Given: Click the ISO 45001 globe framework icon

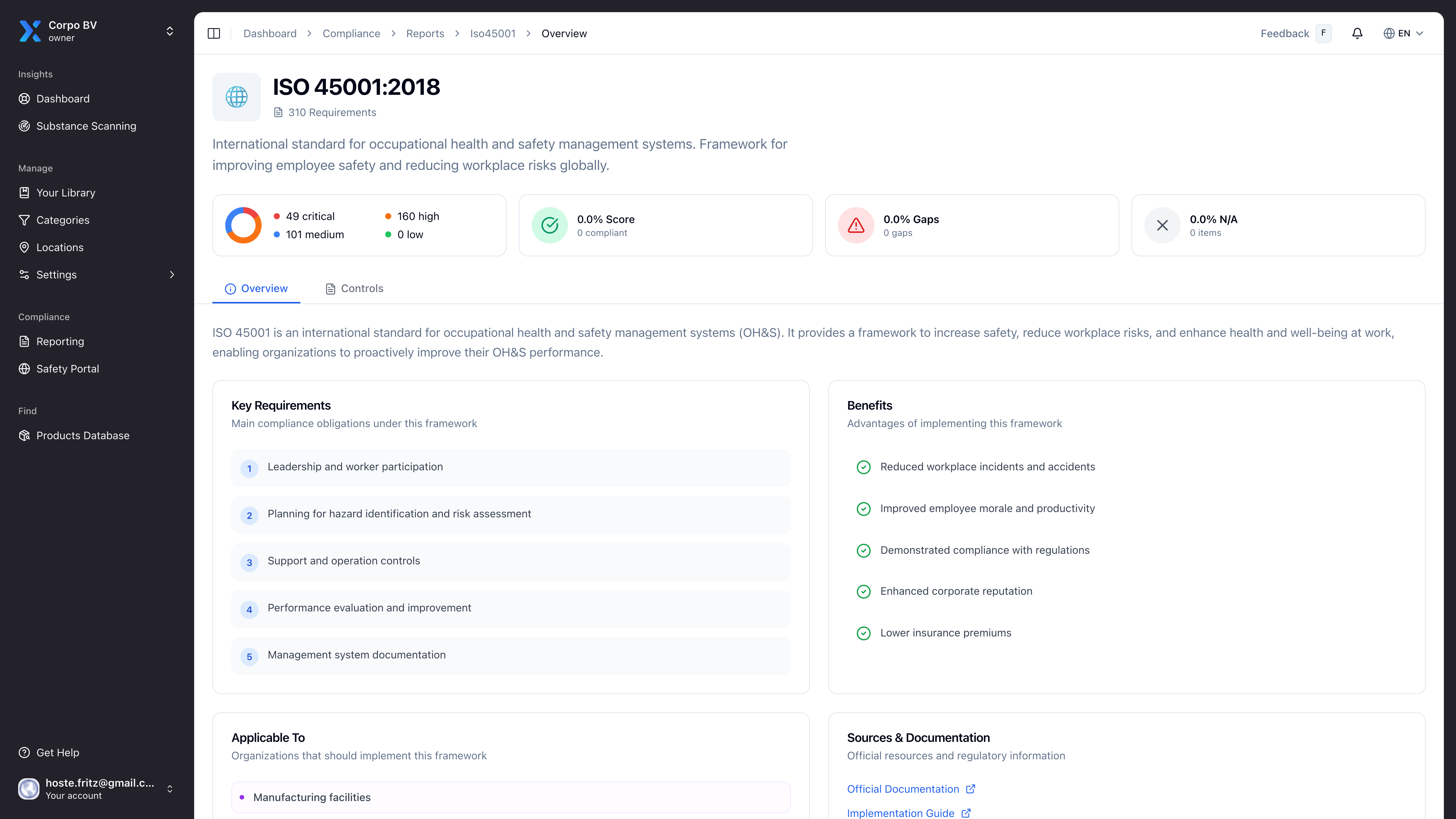Looking at the screenshot, I should pyautogui.click(x=236, y=97).
